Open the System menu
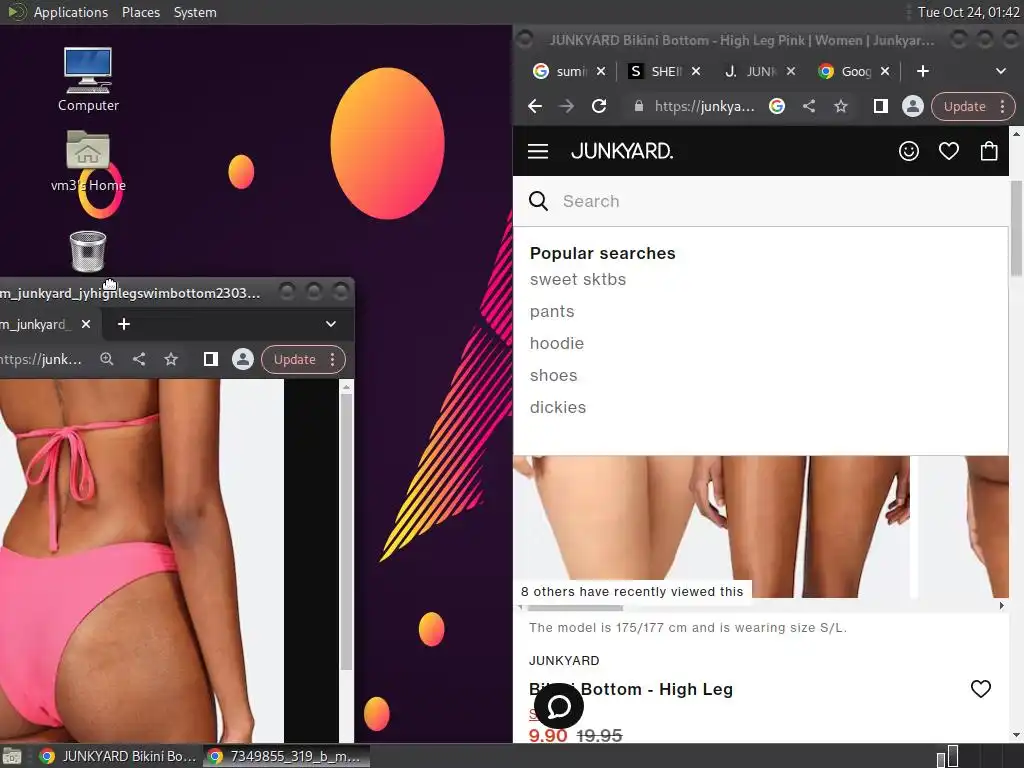 [195, 12]
